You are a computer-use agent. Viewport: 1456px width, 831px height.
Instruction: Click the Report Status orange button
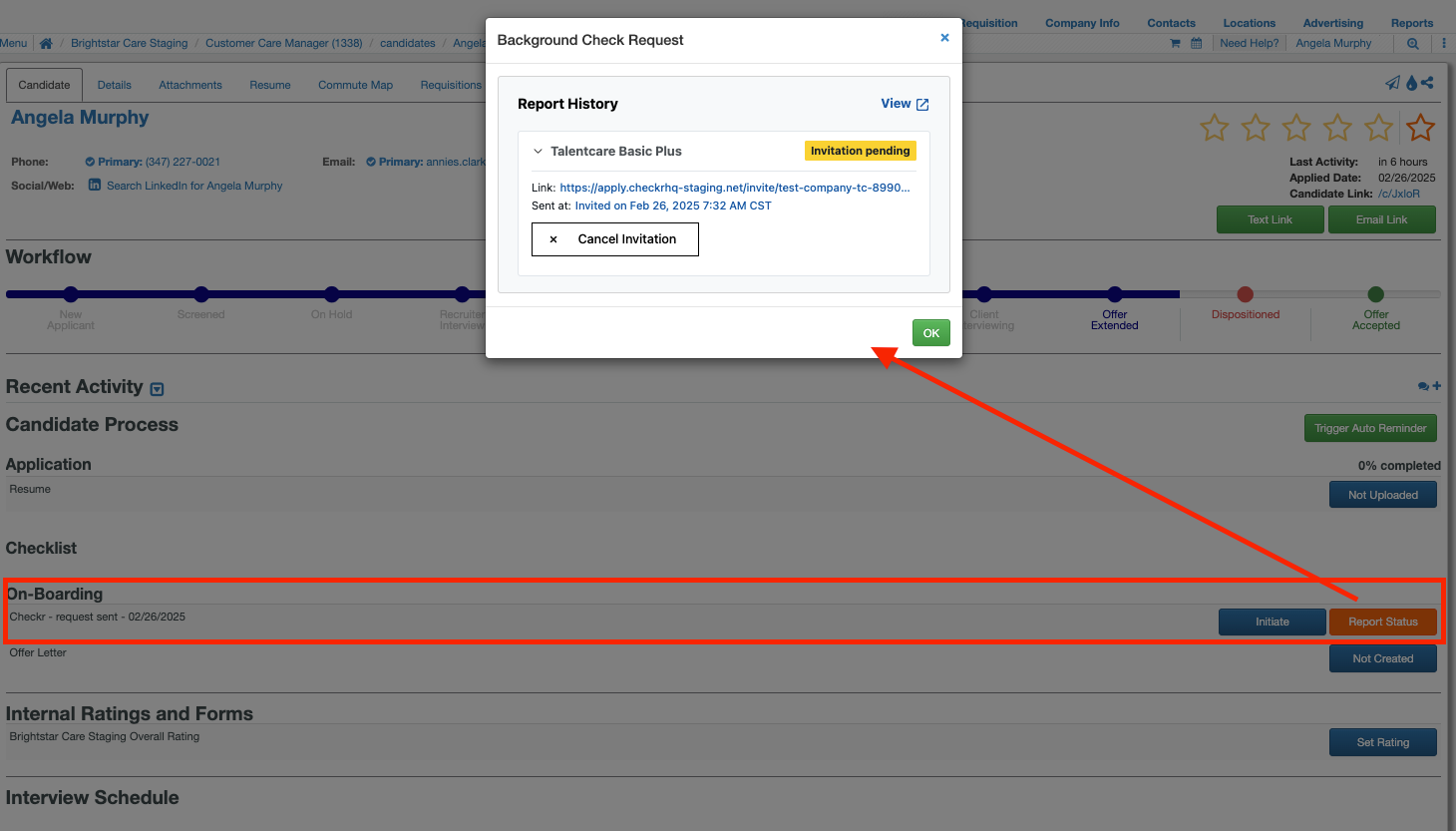point(1383,622)
